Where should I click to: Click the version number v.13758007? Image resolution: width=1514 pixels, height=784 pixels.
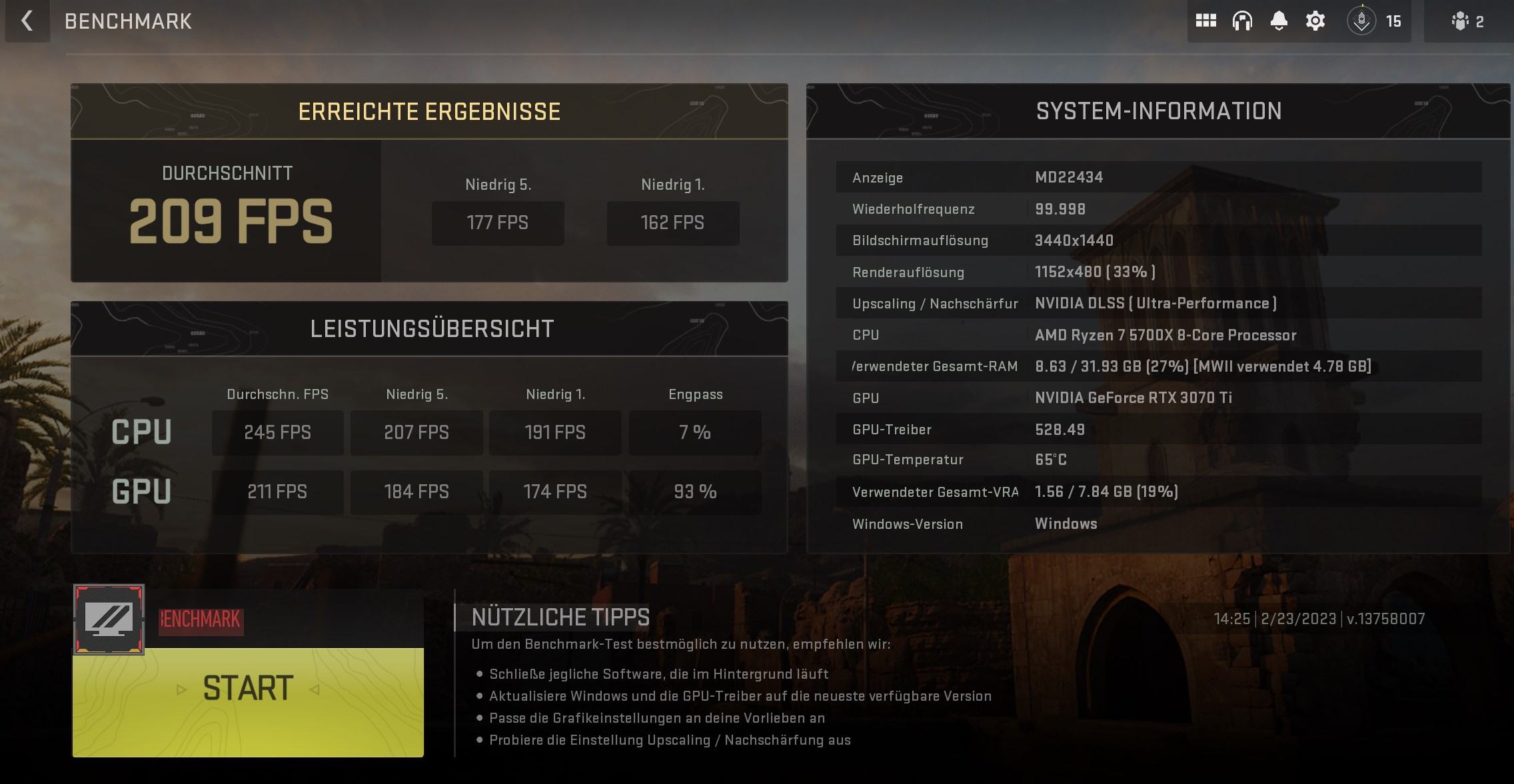coord(1386,619)
